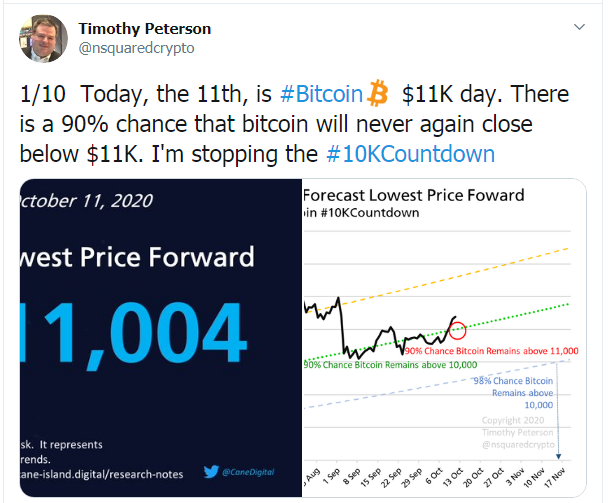Click the orange Bitcoin symbol icon
Image resolution: width=608 pixels, height=503 pixels.
pyautogui.click(x=378, y=94)
